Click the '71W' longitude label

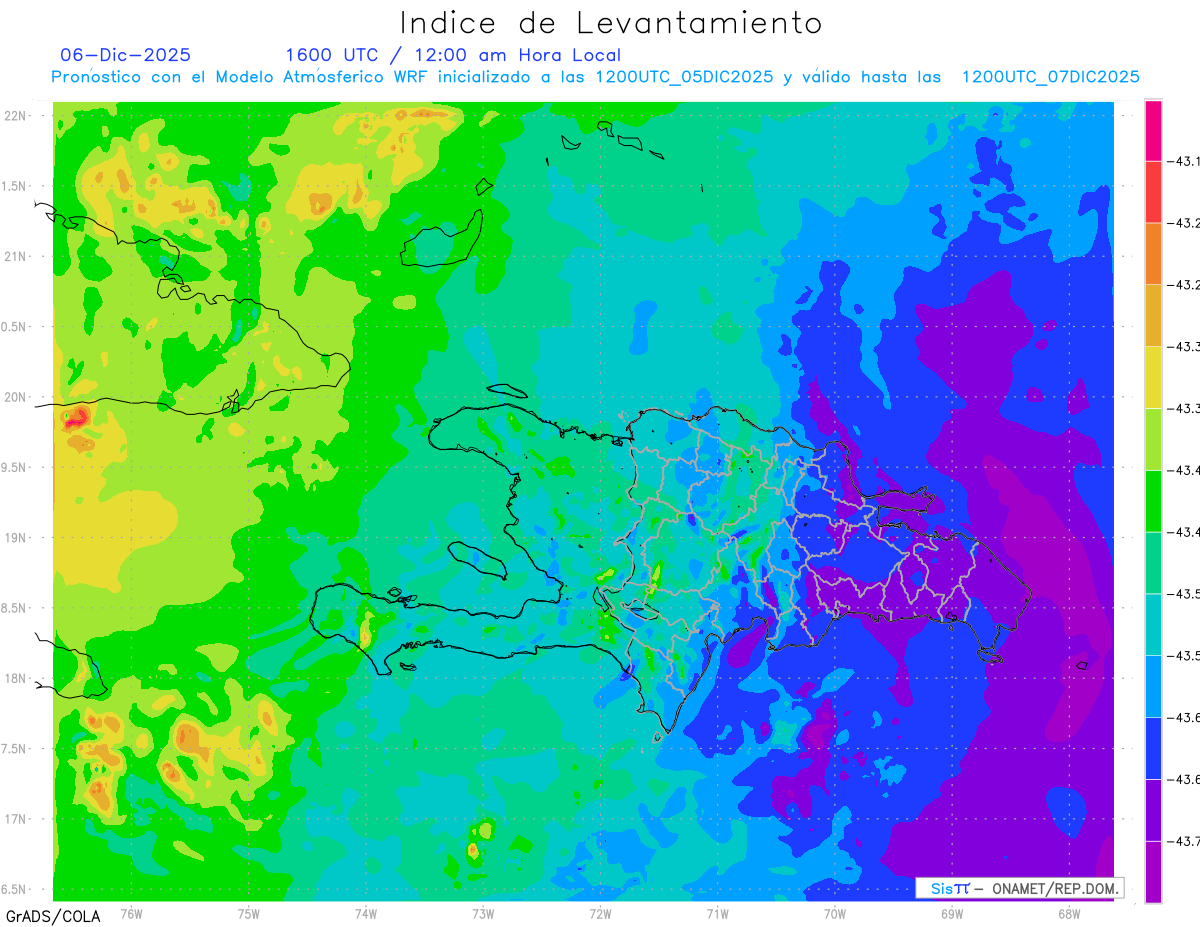(x=717, y=914)
